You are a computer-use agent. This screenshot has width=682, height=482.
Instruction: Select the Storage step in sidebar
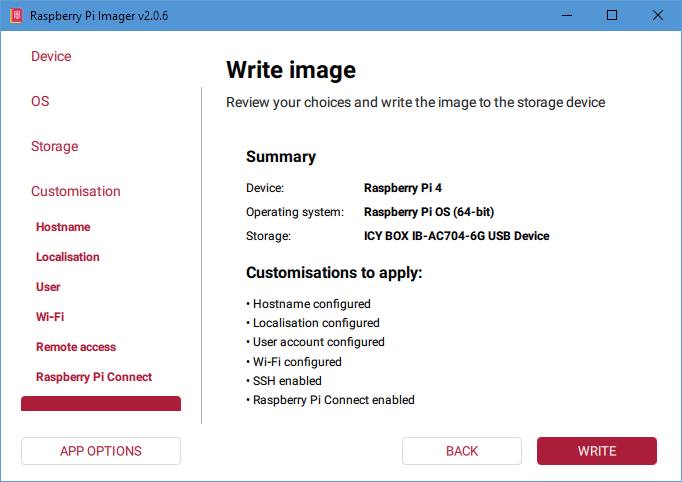point(54,147)
